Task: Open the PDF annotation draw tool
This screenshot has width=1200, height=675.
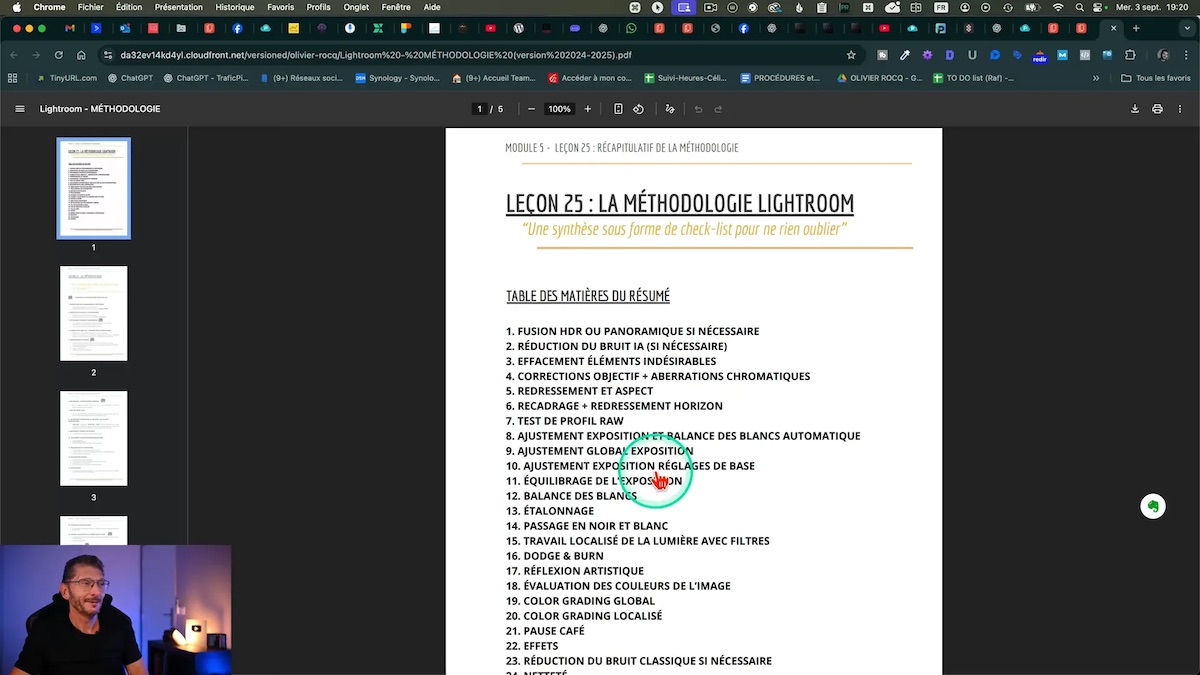Action: [x=670, y=109]
